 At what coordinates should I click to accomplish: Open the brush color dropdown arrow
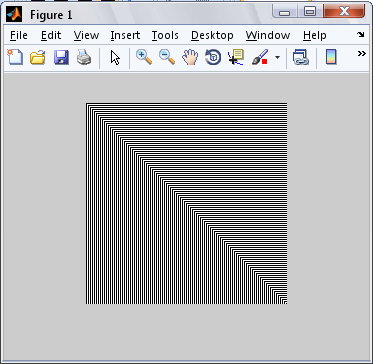[277, 58]
